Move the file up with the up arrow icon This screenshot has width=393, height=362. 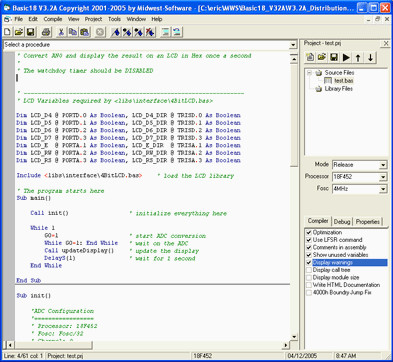[x=358, y=57]
